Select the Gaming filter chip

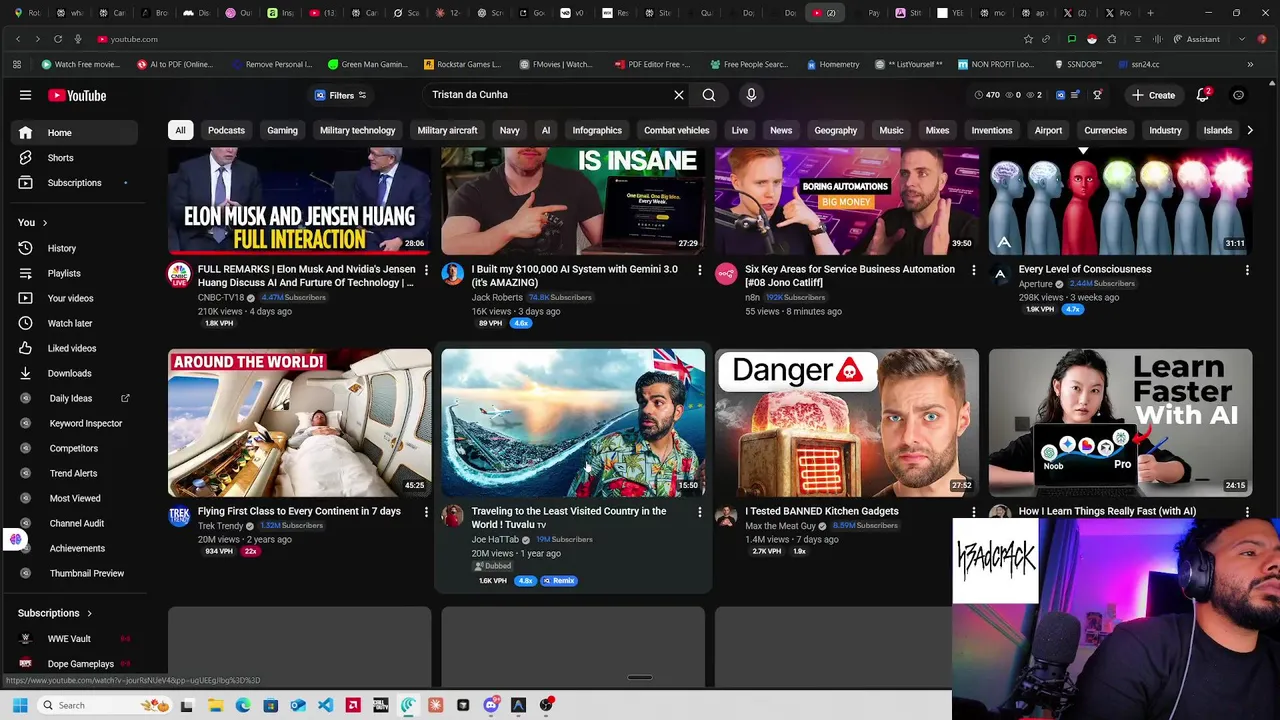282,130
